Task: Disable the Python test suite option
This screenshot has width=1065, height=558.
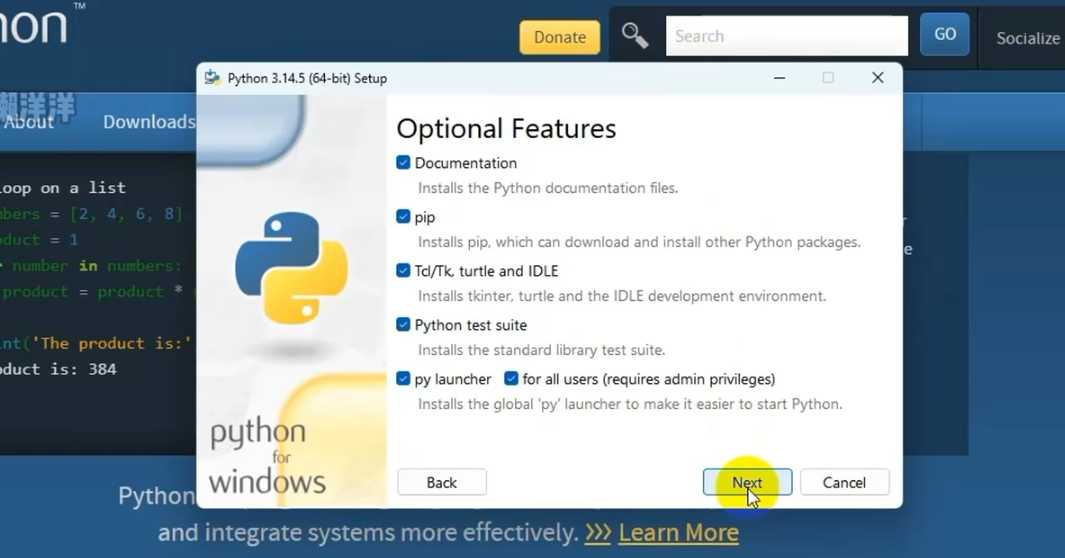Action: pyautogui.click(x=403, y=324)
